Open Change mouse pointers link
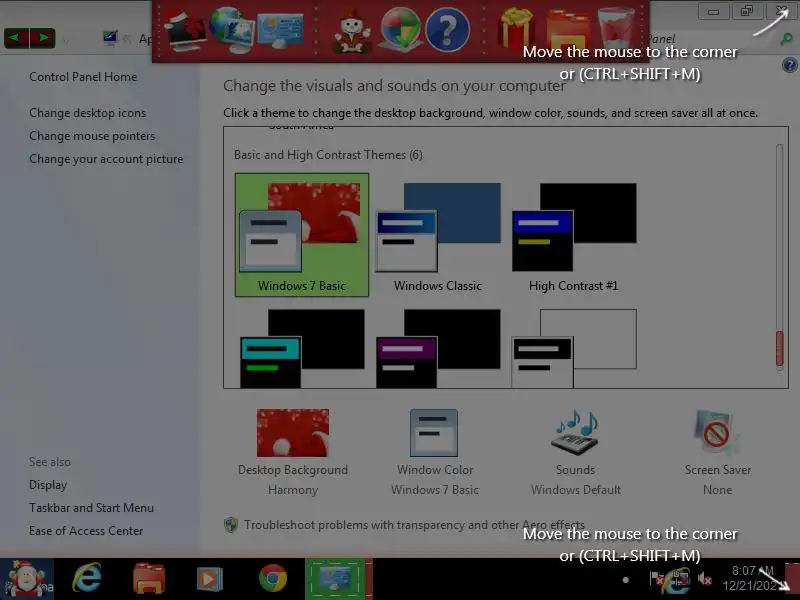The width and height of the screenshot is (800, 600). pos(92,136)
